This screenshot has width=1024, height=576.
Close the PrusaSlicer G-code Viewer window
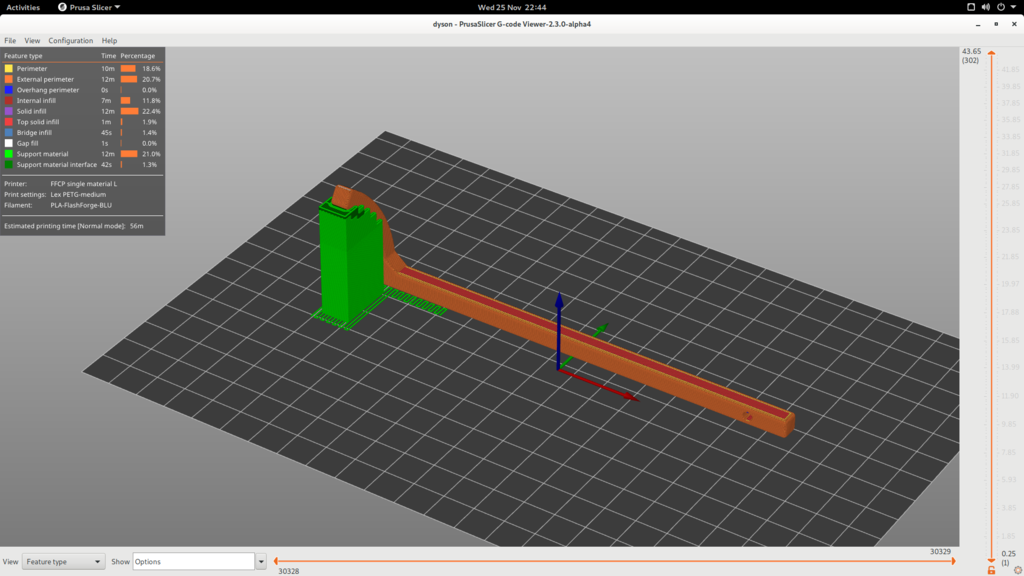1014,24
